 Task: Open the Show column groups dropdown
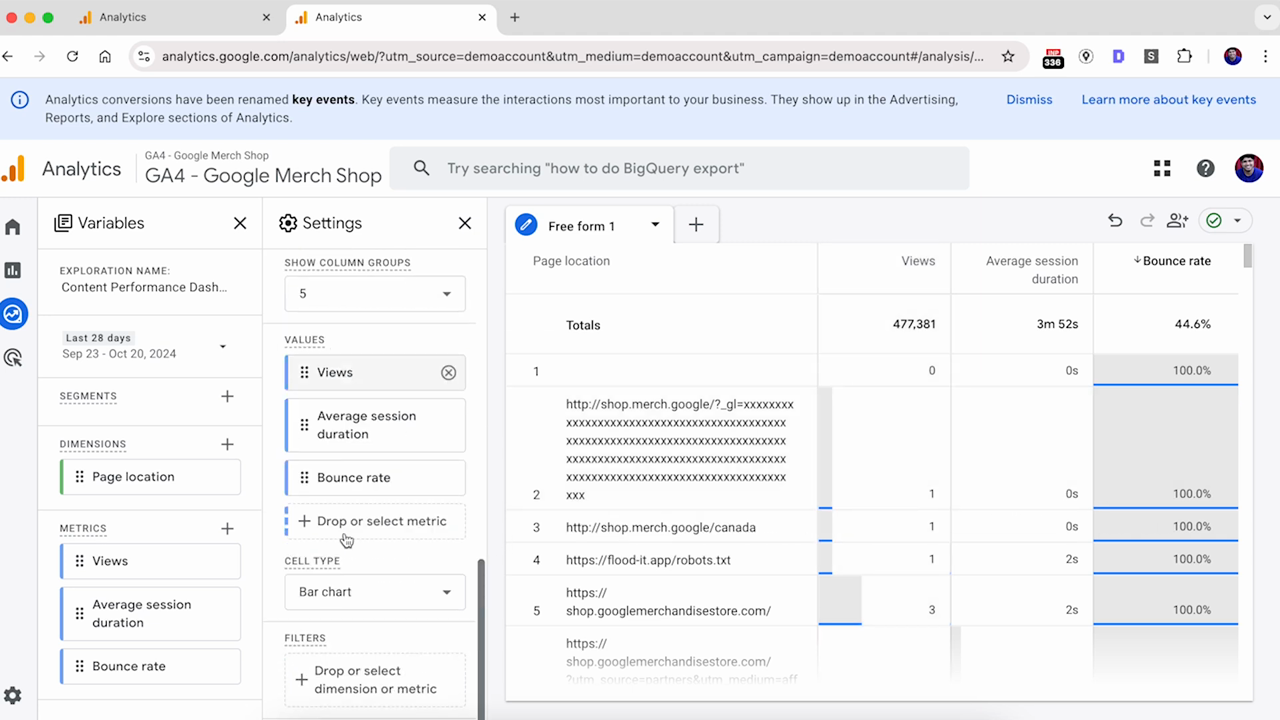point(375,294)
